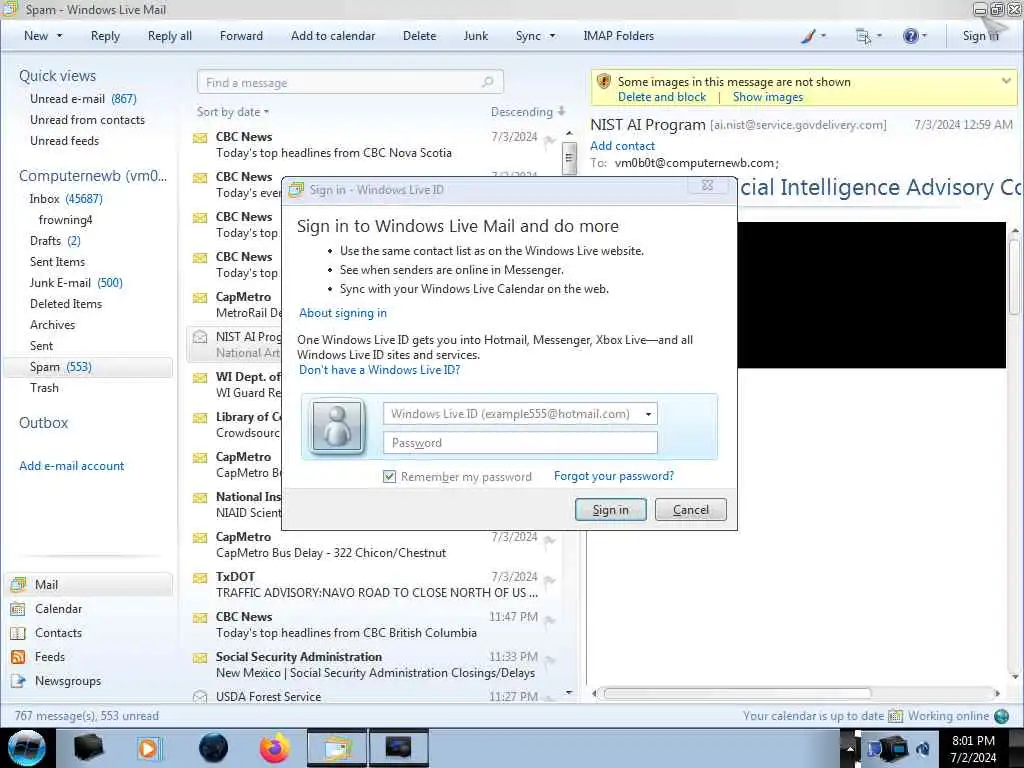Open Calendar via its sidebar icon
The image size is (1024, 768).
18,609
